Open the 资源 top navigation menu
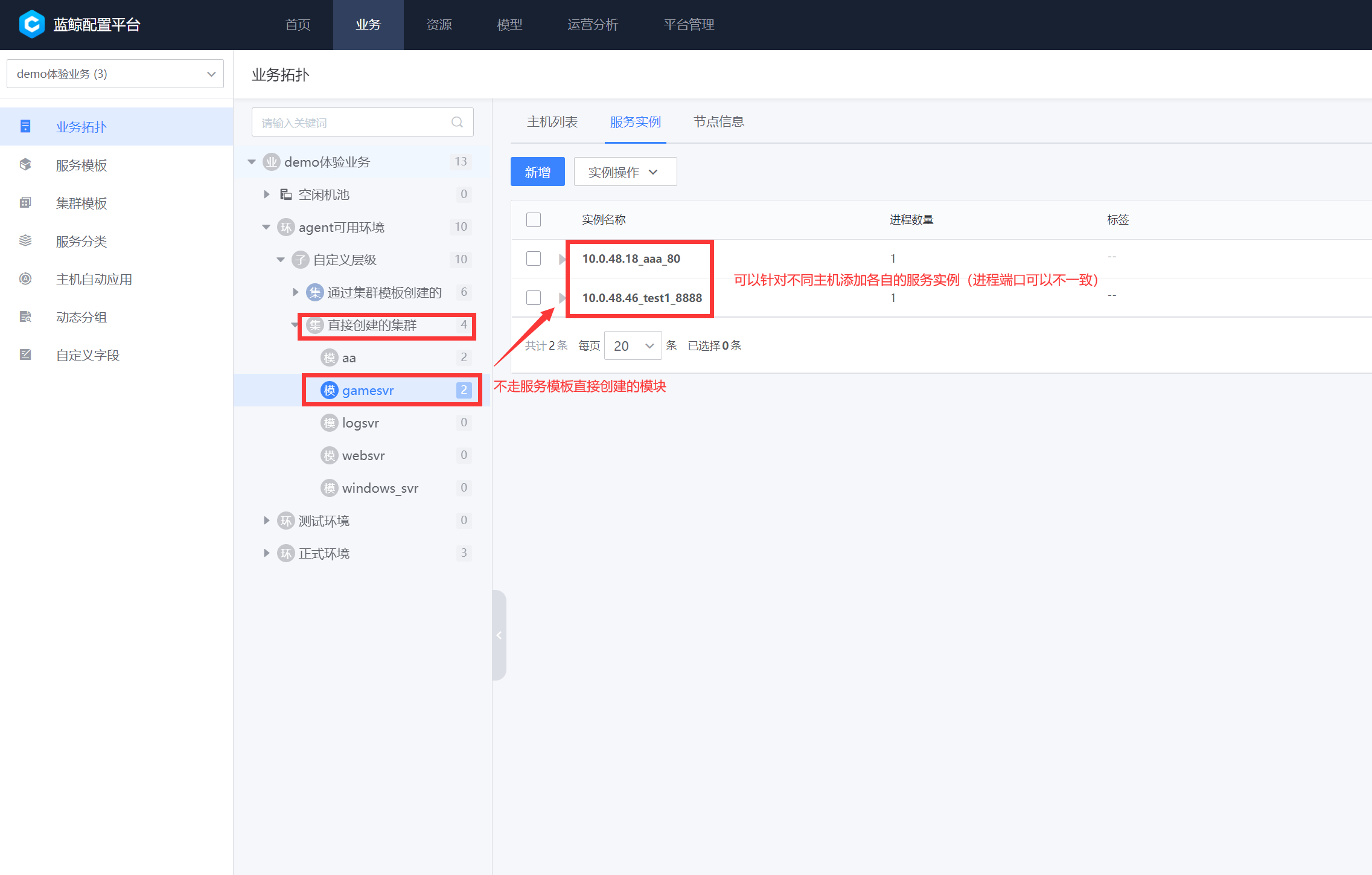The image size is (1372, 875). (x=439, y=25)
